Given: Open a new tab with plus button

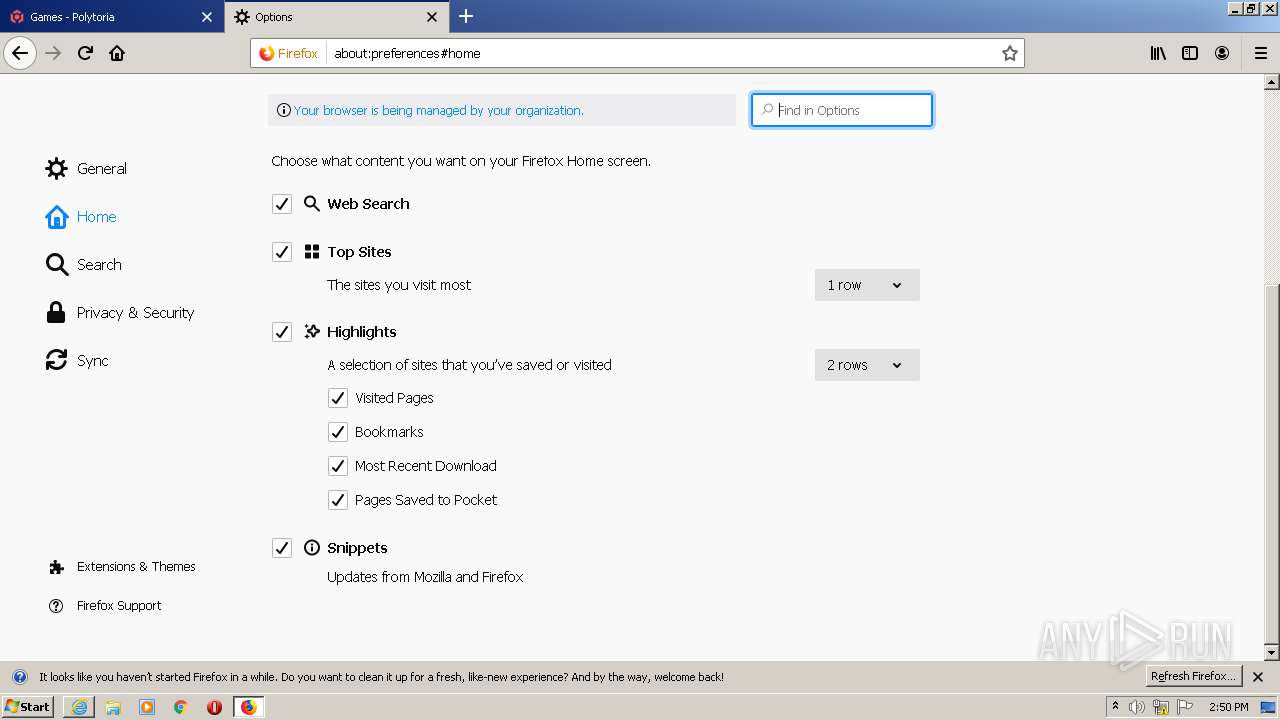Looking at the screenshot, I should pyautogui.click(x=466, y=16).
